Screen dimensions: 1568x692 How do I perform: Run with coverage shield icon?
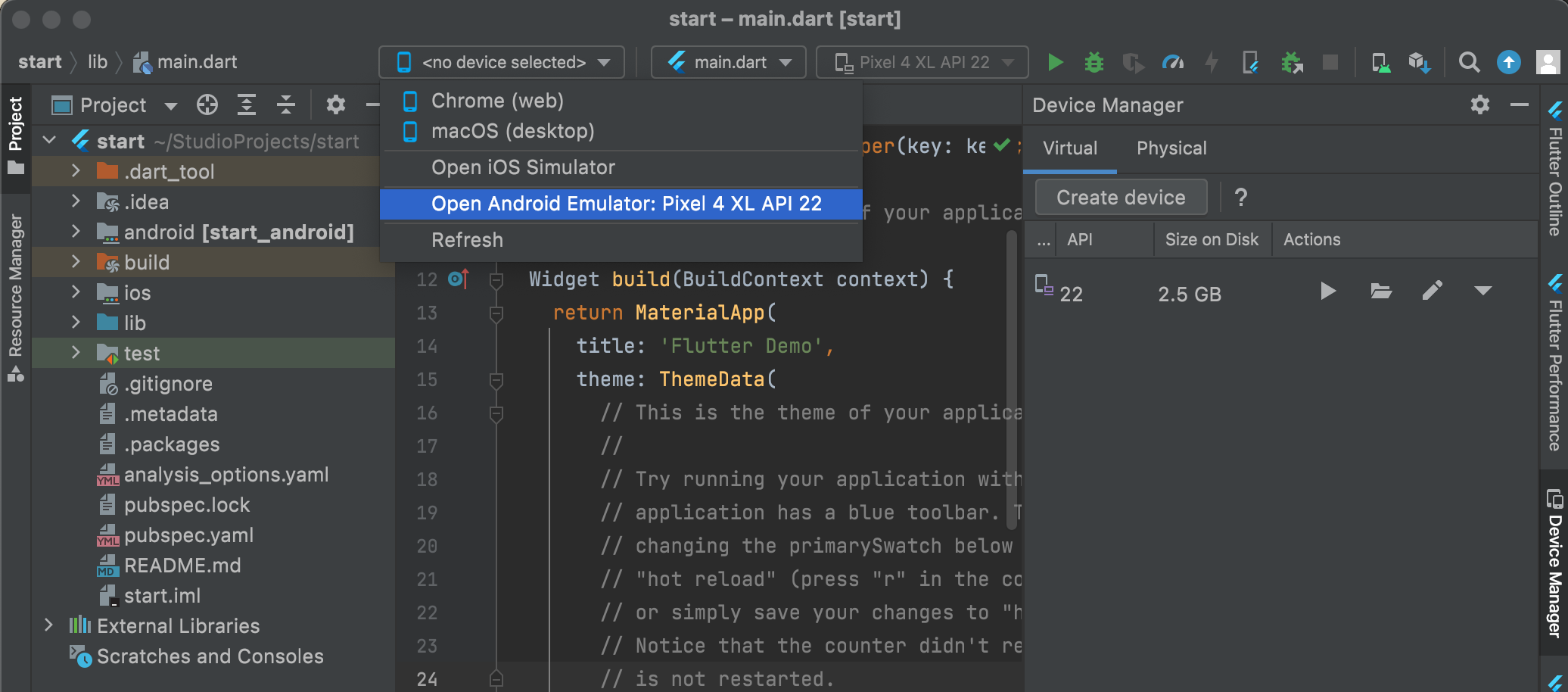point(1133,62)
